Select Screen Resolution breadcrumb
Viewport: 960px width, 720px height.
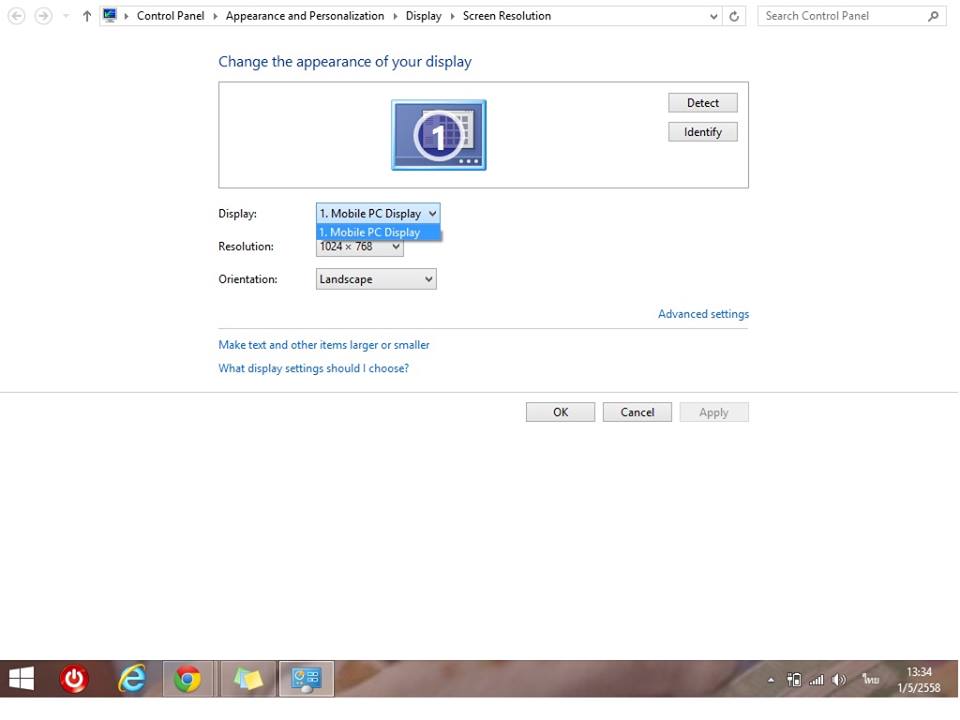[x=506, y=16]
